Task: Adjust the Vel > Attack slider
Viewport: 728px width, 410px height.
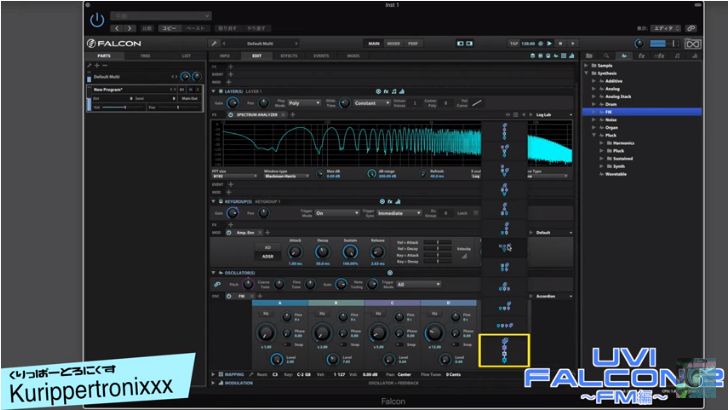Action: coord(437,242)
